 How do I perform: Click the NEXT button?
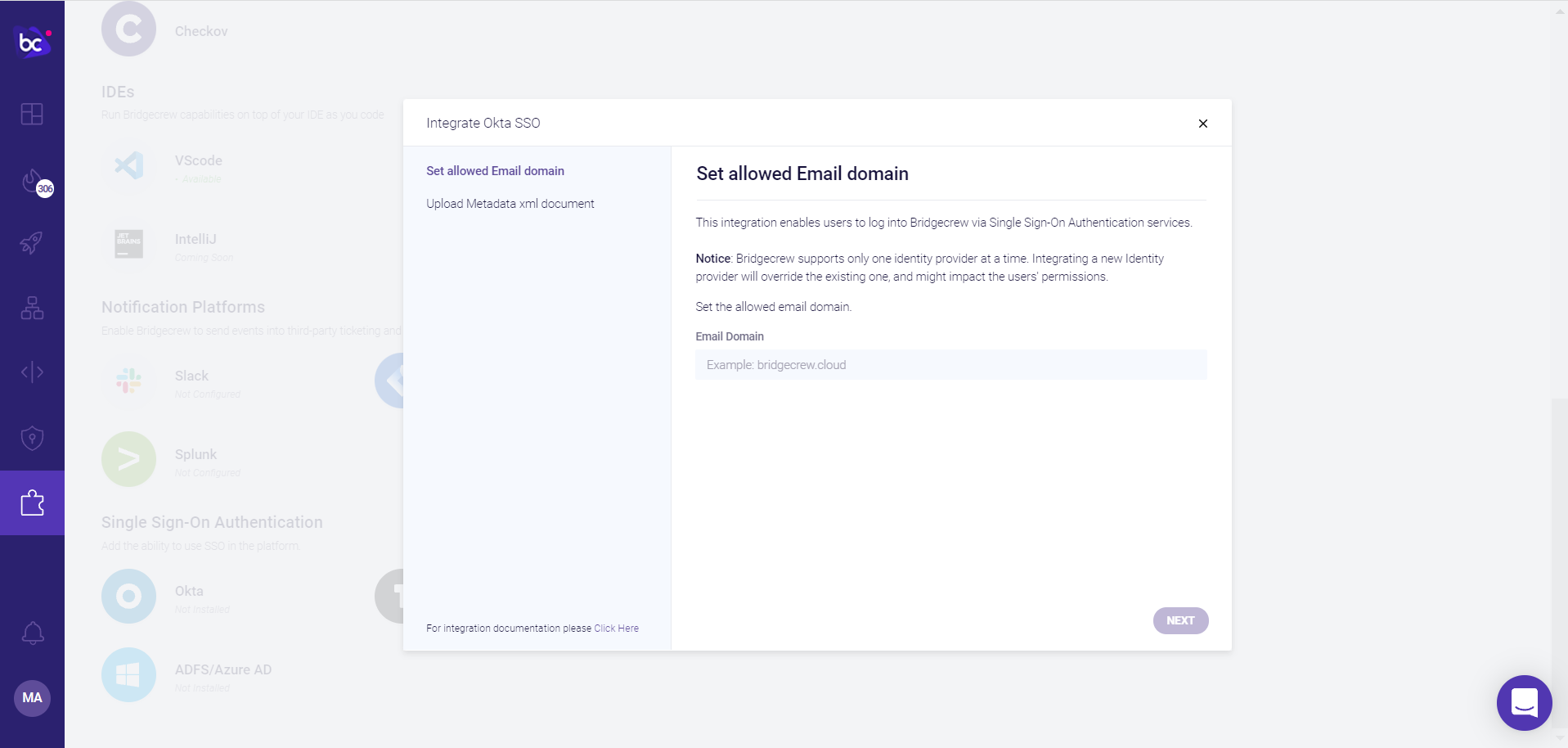[x=1180, y=620]
